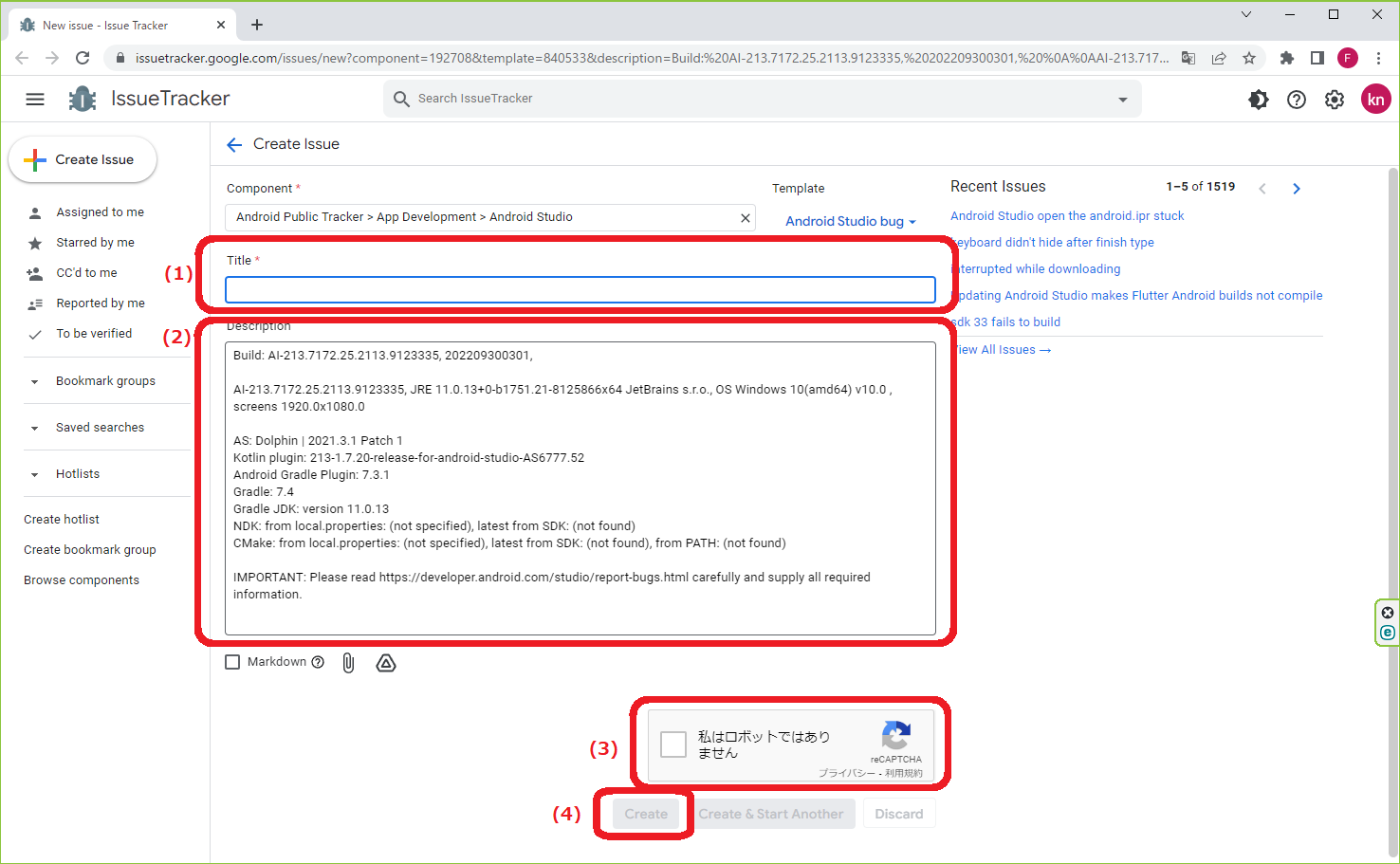Click the floating extension widget at right edge
The width and height of the screenshot is (1400, 864).
click(1387, 622)
